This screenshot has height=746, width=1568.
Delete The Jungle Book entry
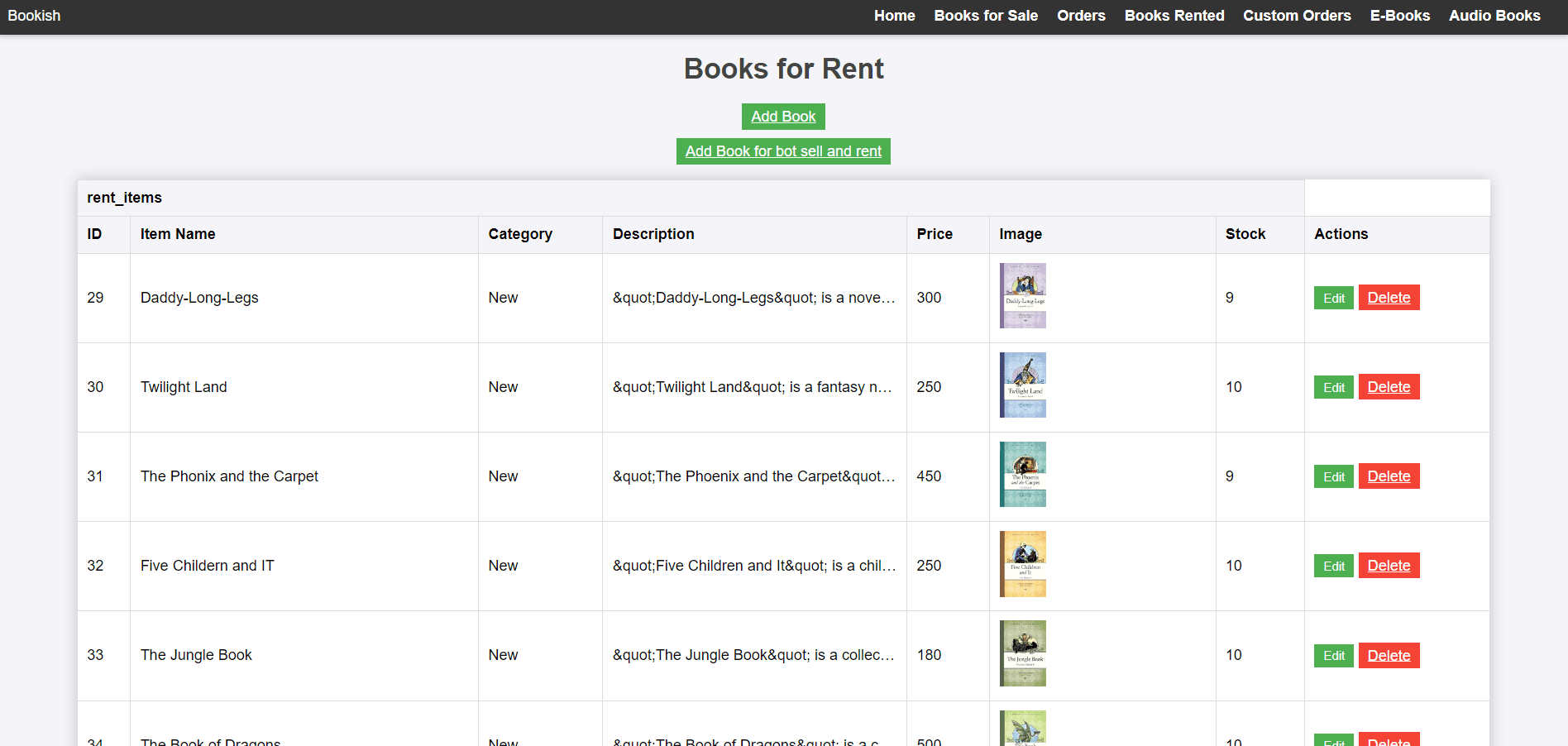pyautogui.click(x=1389, y=656)
